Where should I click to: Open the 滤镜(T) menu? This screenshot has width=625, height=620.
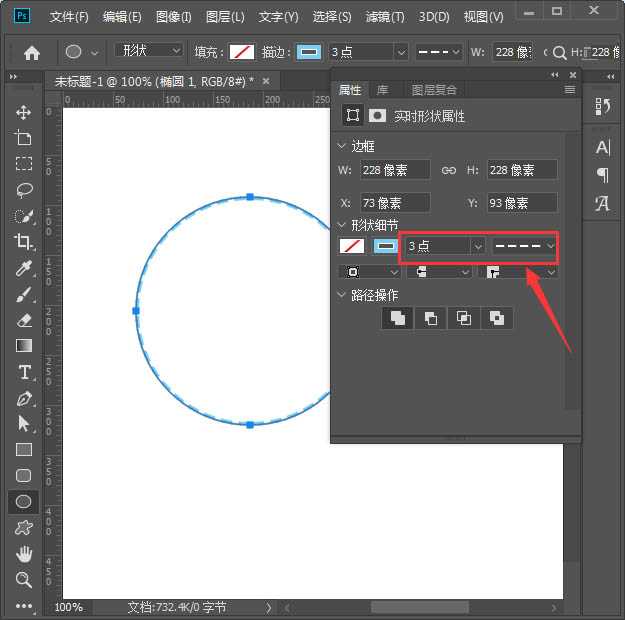click(385, 17)
